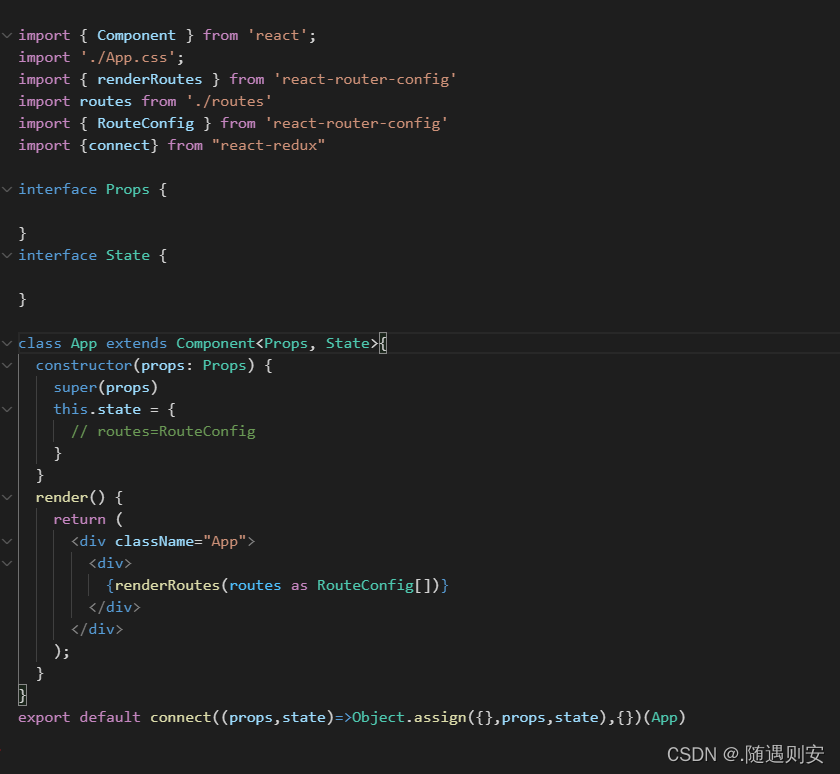The height and width of the screenshot is (774, 840).
Task: Click the 'render()' method name
Action: point(70,497)
